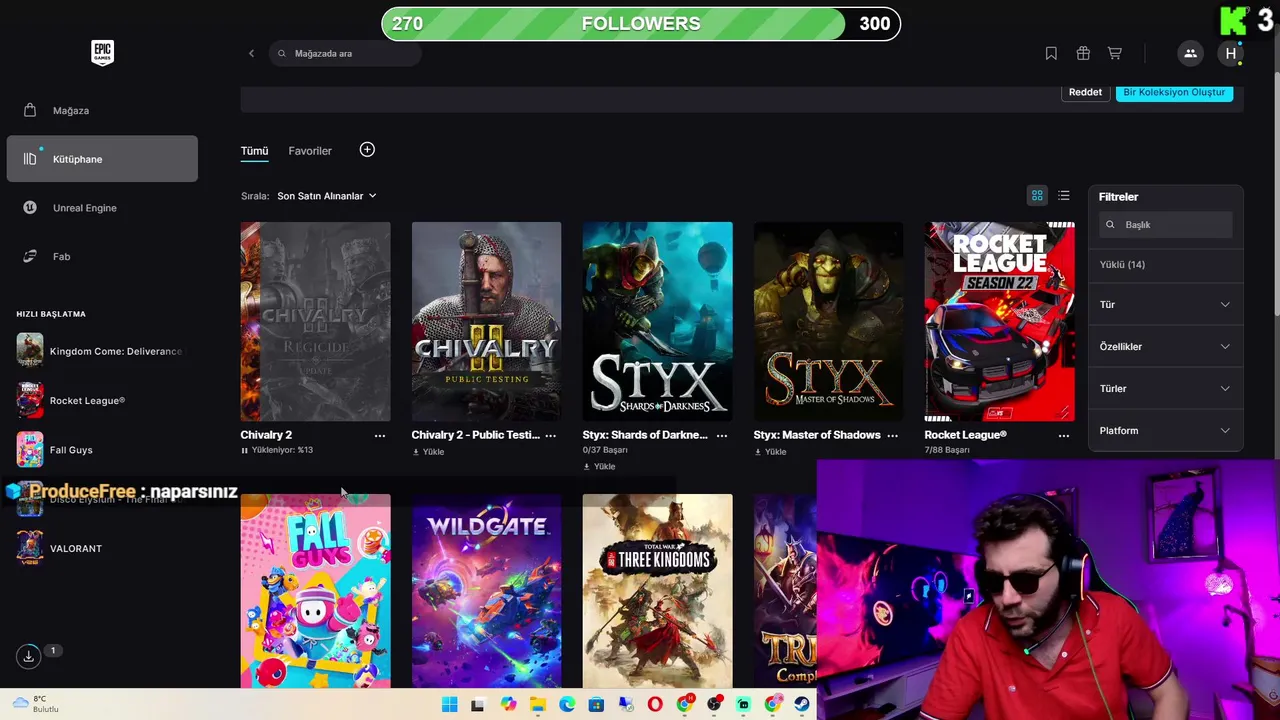Open Mağaza in the sidebar

pyautogui.click(x=102, y=110)
